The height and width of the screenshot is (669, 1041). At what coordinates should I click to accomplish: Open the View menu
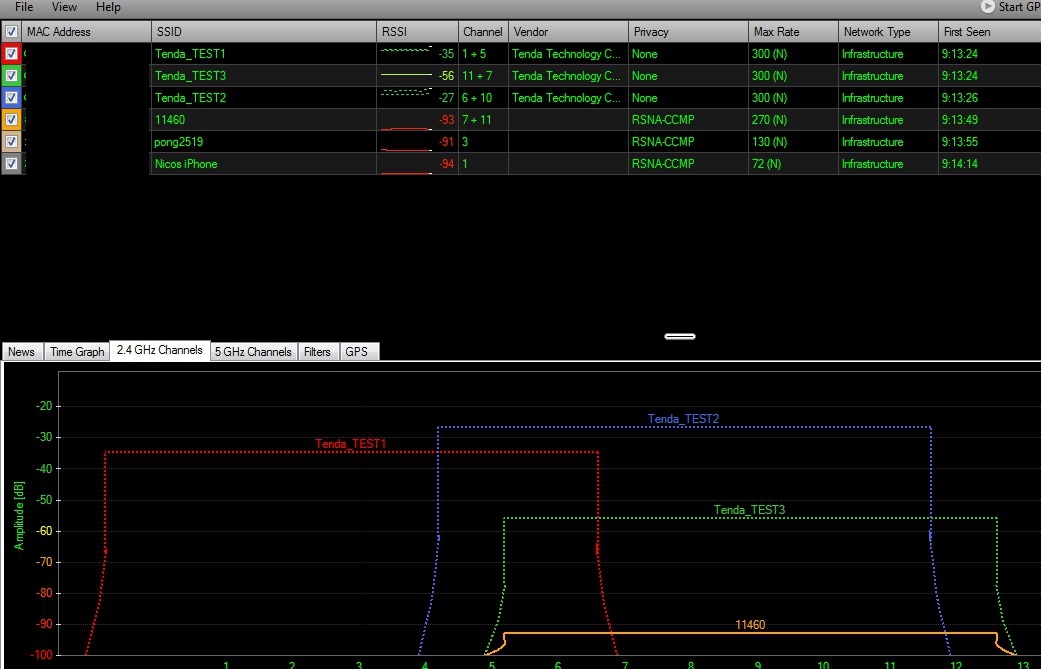click(64, 7)
